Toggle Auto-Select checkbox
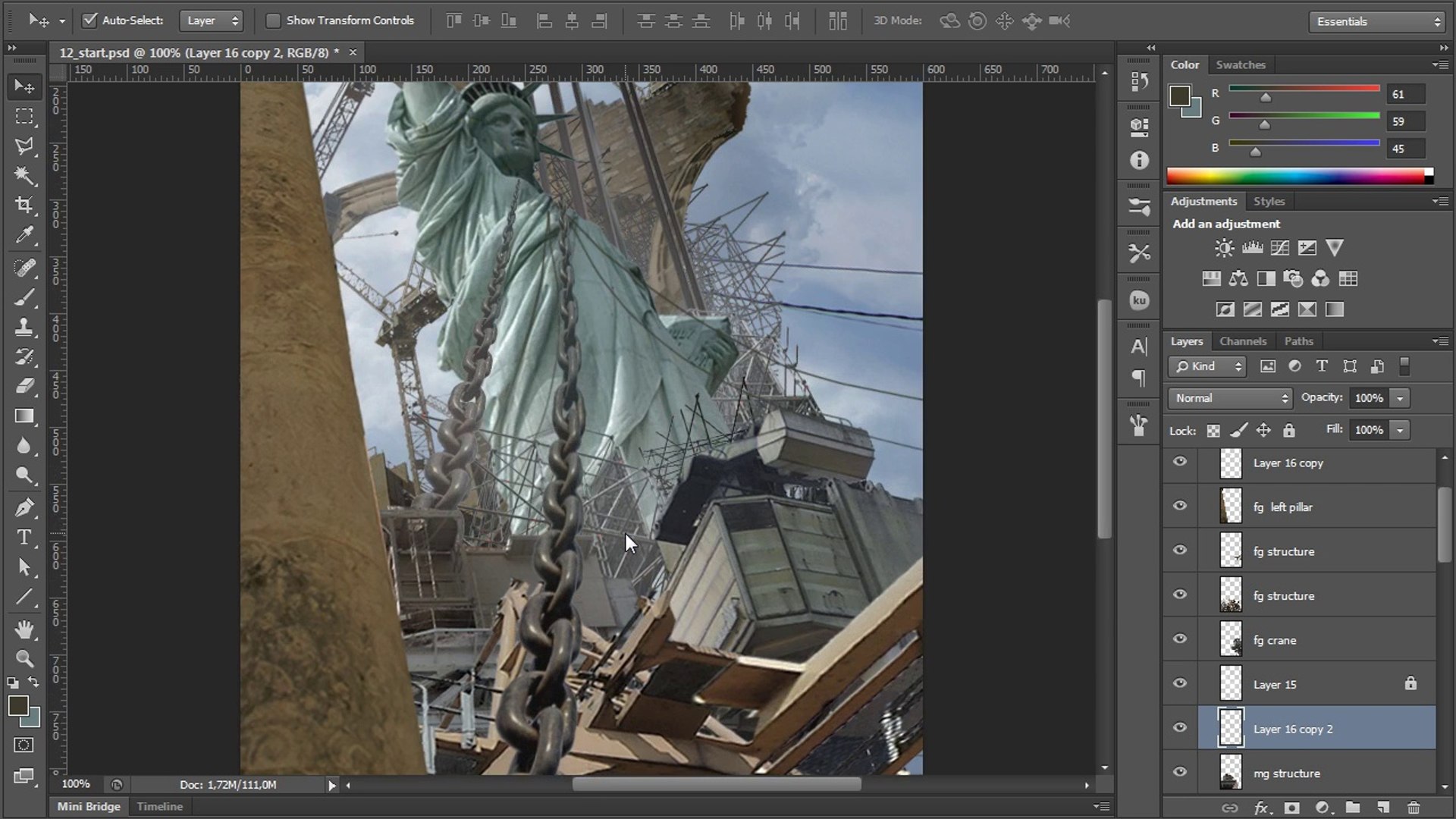 click(89, 20)
